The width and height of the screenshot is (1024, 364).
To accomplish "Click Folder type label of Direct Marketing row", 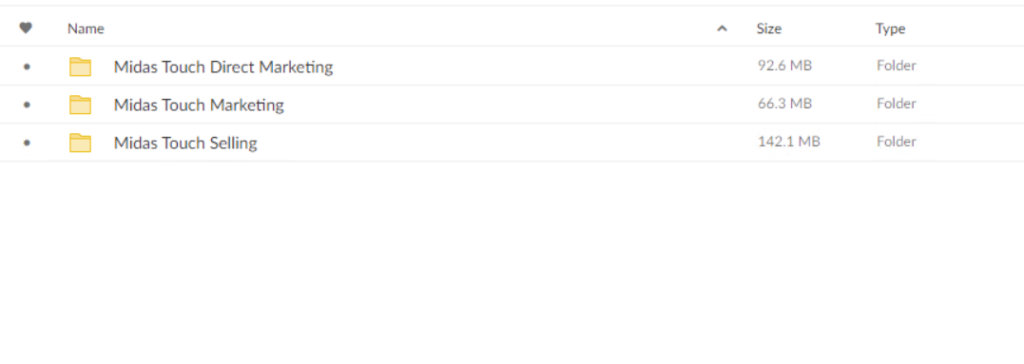I will [x=896, y=66].
